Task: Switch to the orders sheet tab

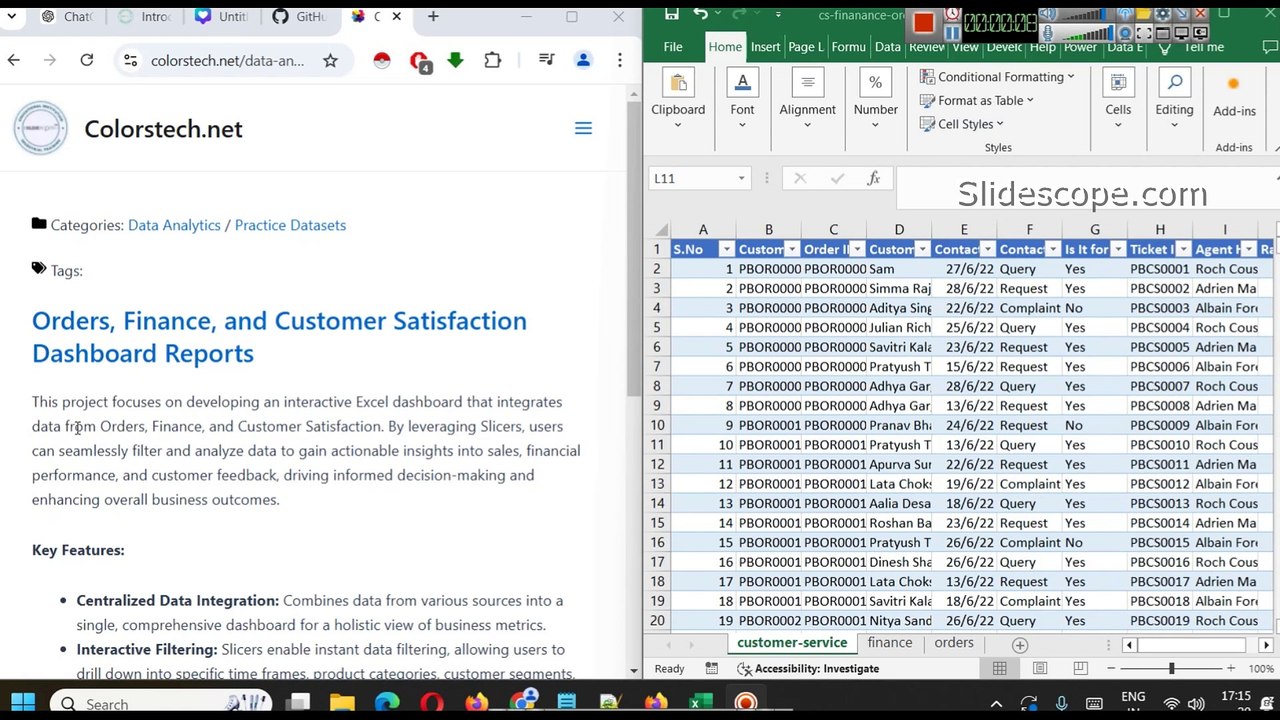Action: (954, 643)
